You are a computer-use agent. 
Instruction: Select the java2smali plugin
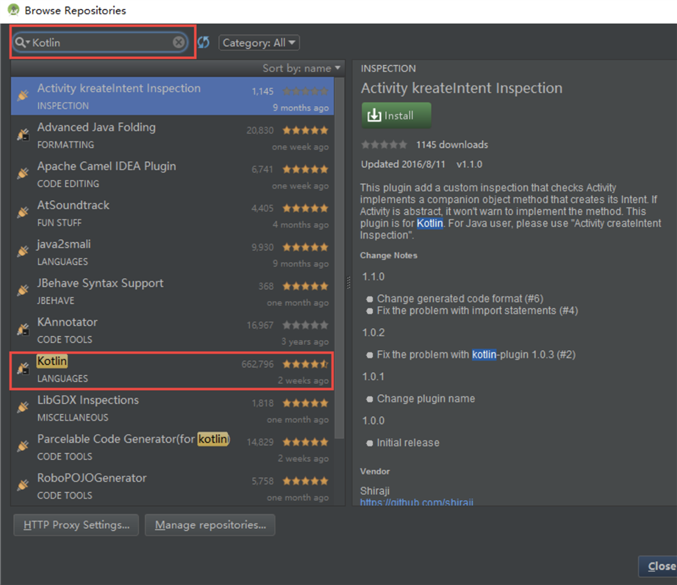coord(172,252)
